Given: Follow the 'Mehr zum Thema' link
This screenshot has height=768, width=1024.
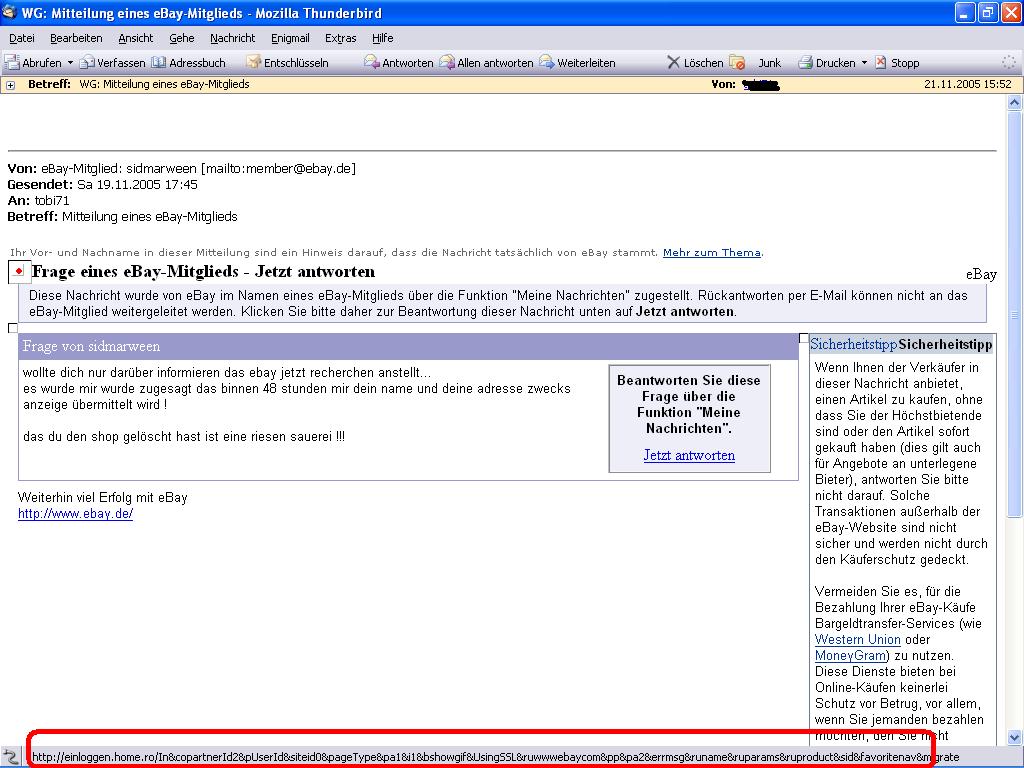Looking at the screenshot, I should pyautogui.click(x=712, y=253).
